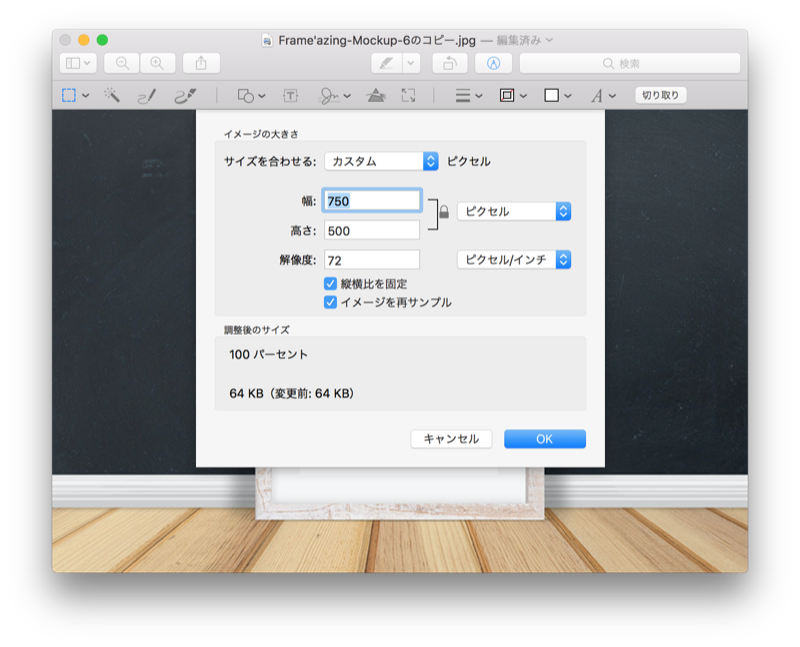The image size is (800, 647).
Task: Click the 幅 width field showing 750
Action: pos(371,201)
